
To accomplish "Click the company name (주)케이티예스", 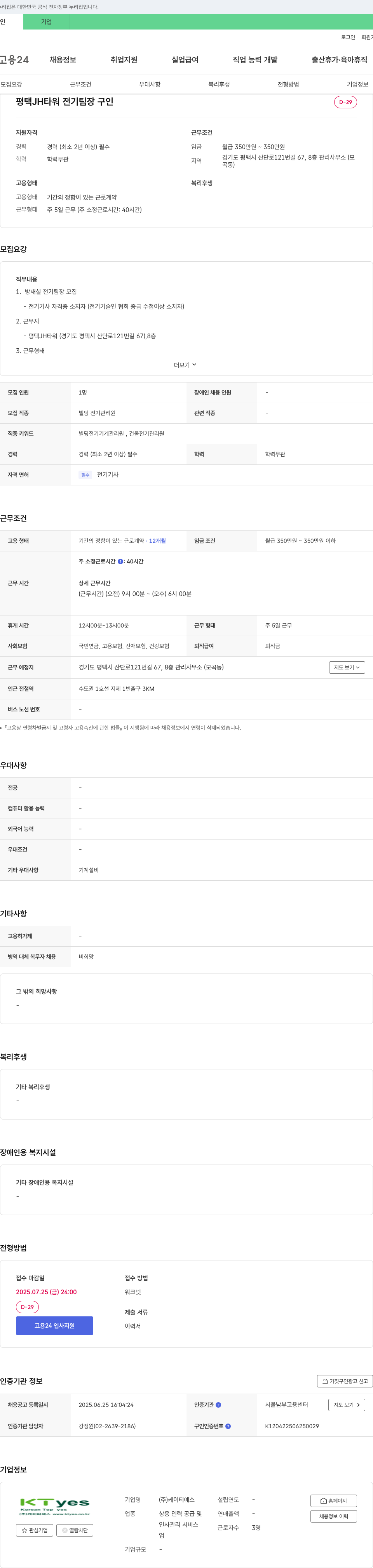I will (x=177, y=1500).
